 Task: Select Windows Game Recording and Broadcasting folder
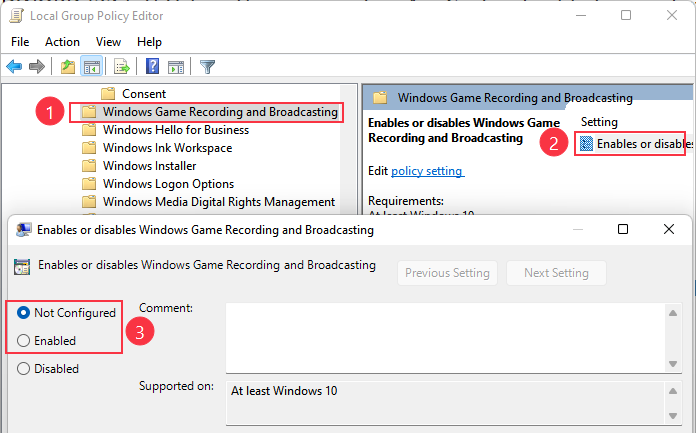coord(220,112)
